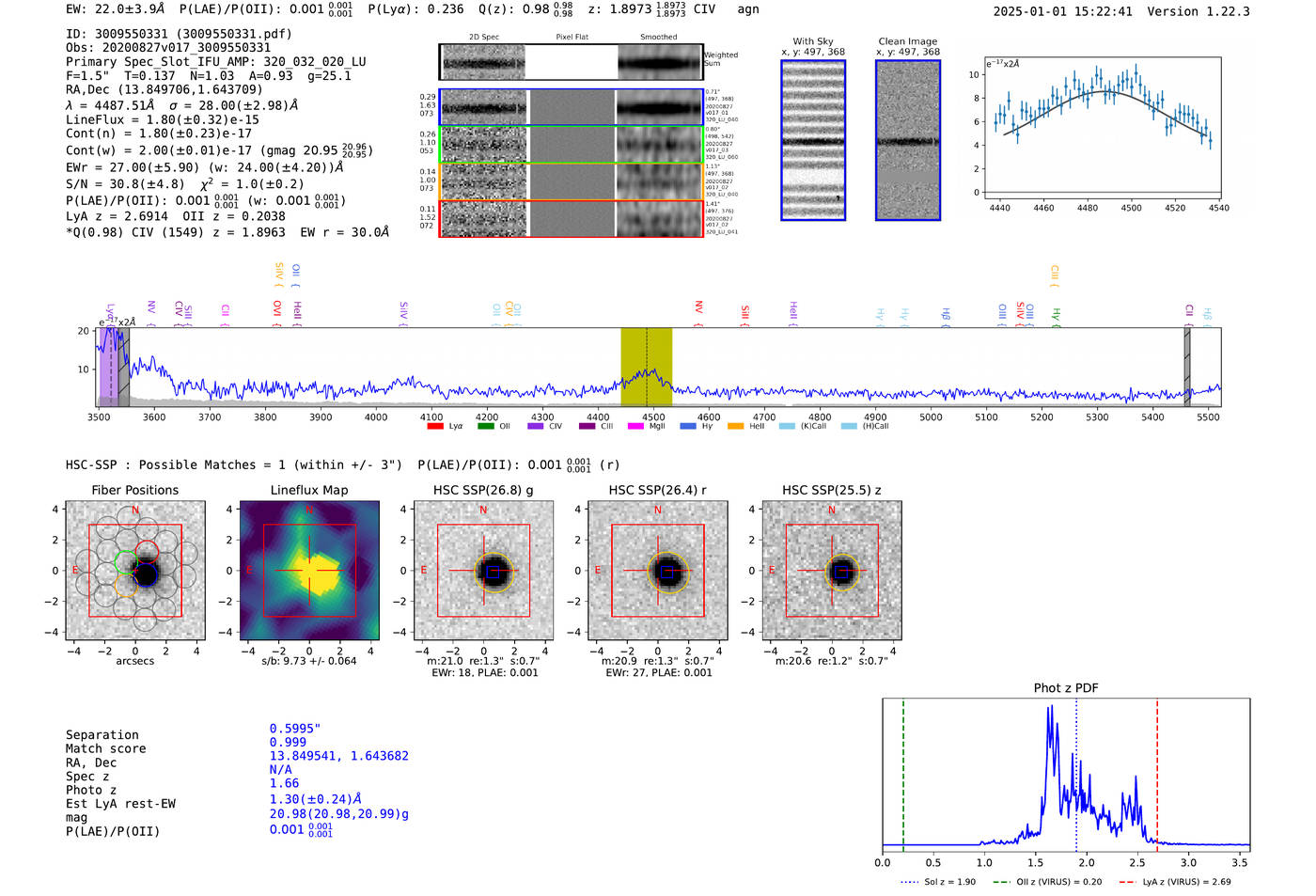This screenshot has height=896, width=1316.
Task: Click the HSC-SSP Possible Matches heading
Action: (x=234, y=464)
